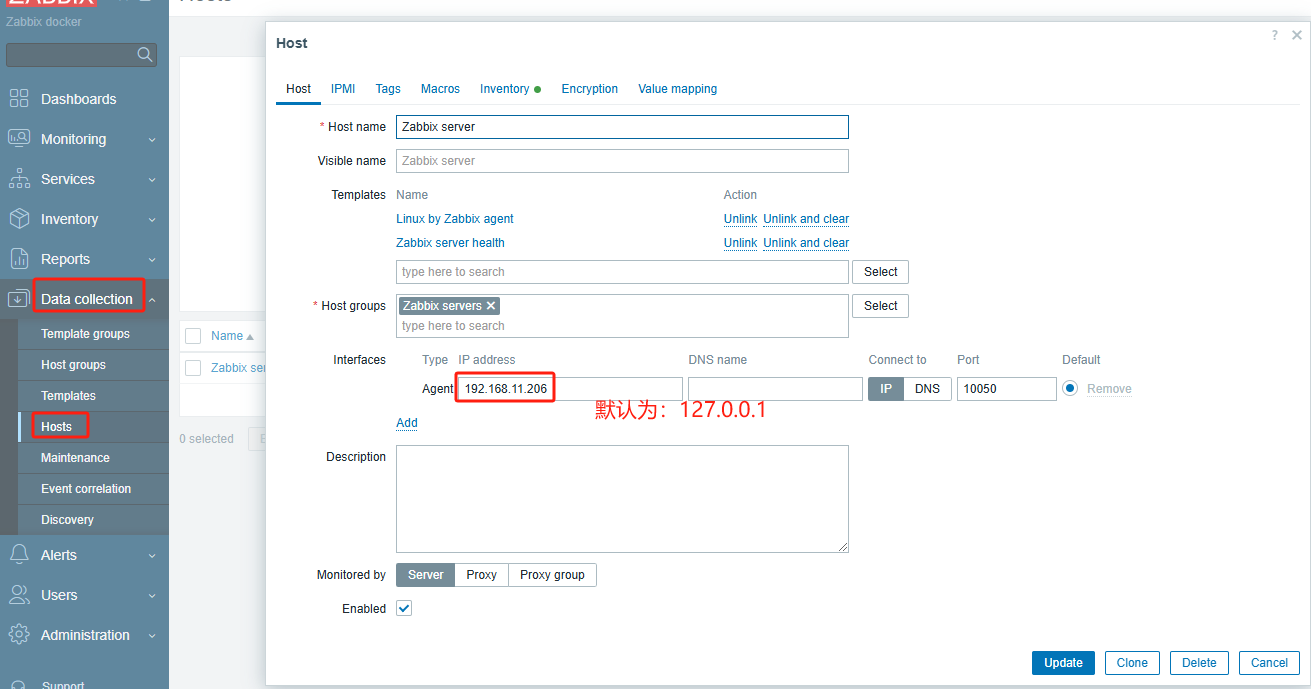Click the Users people icon
The image size is (1311, 689).
point(19,594)
